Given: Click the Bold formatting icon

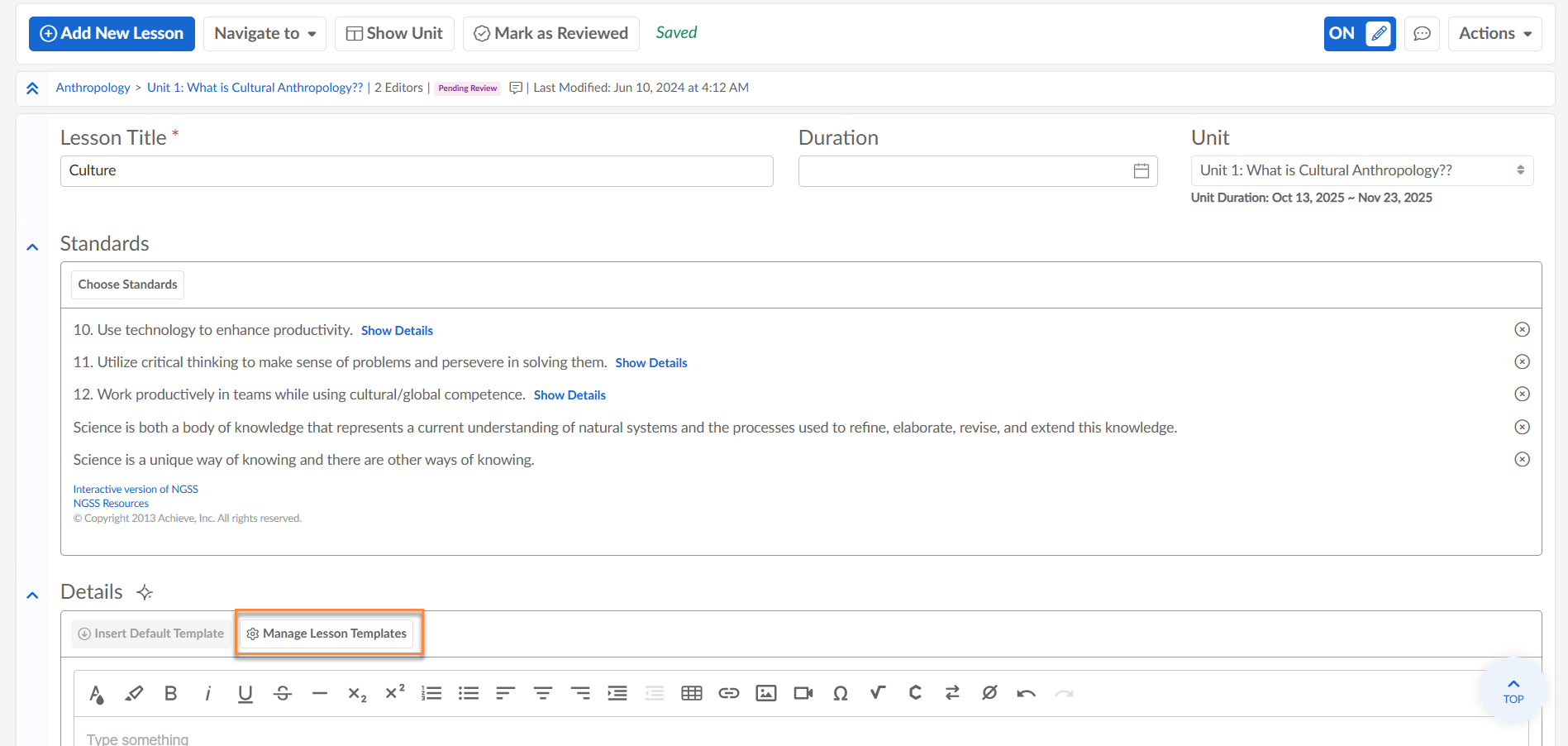Looking at the screenshot, I should 170,693.
